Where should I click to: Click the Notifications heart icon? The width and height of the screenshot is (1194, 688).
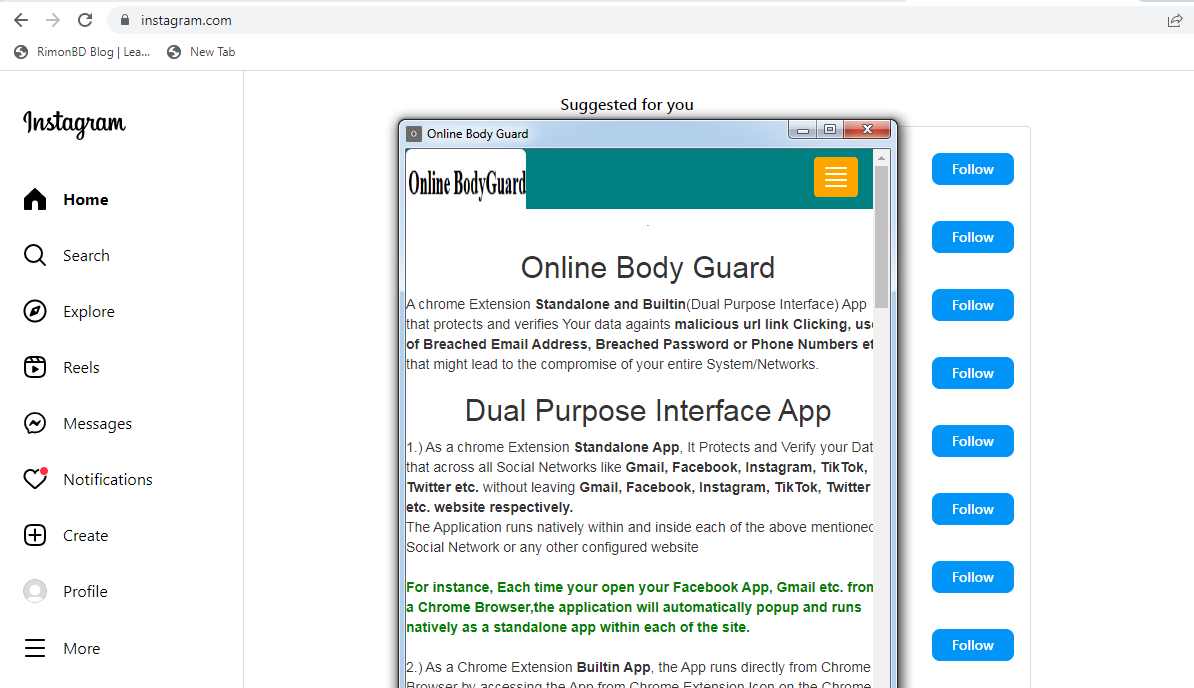pyautogui.click(x=35, y=479)
